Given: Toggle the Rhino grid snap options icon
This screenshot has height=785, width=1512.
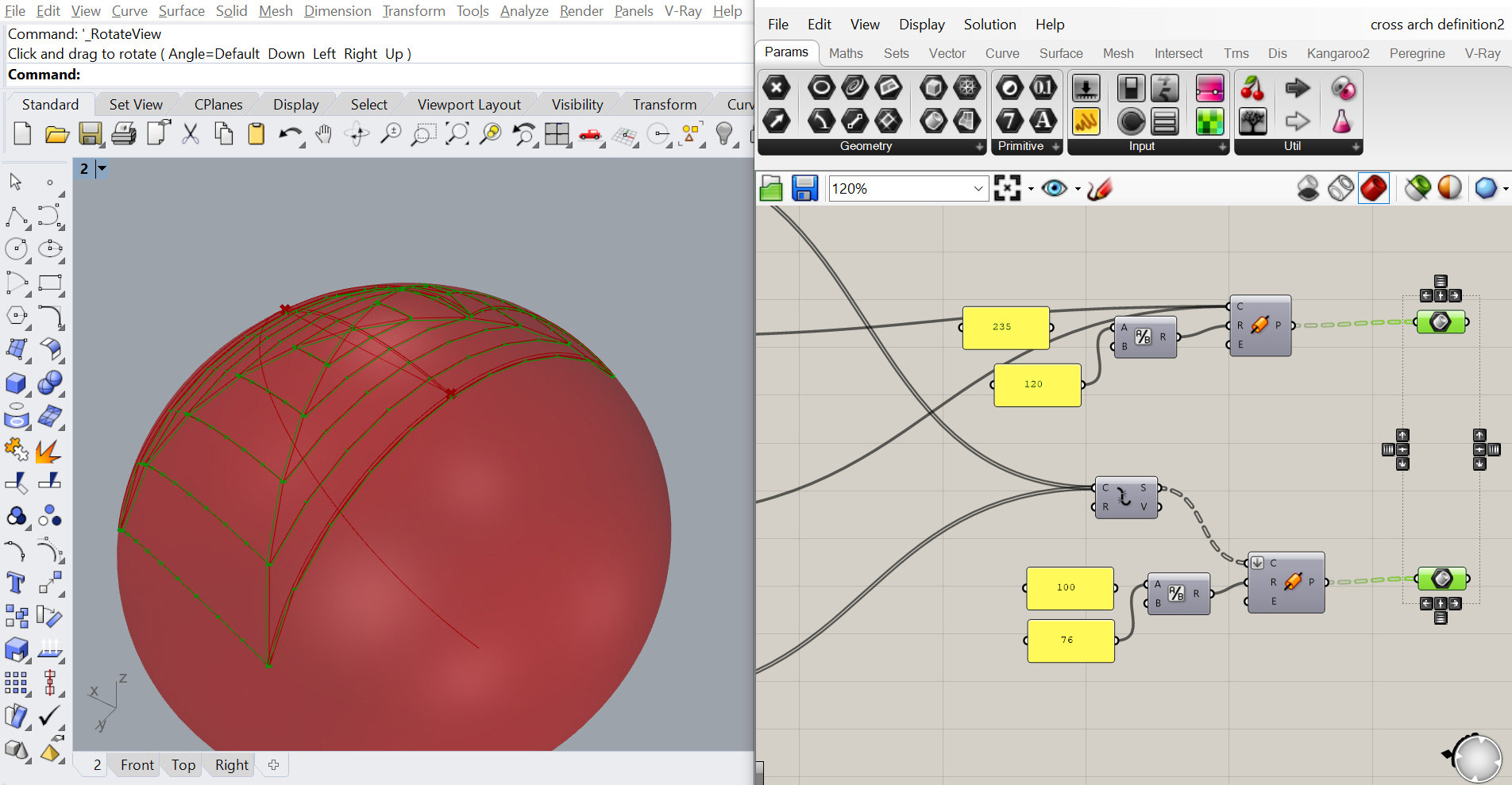Looking at the screenshot, I should pyautogui.click(x=625, y=136).
